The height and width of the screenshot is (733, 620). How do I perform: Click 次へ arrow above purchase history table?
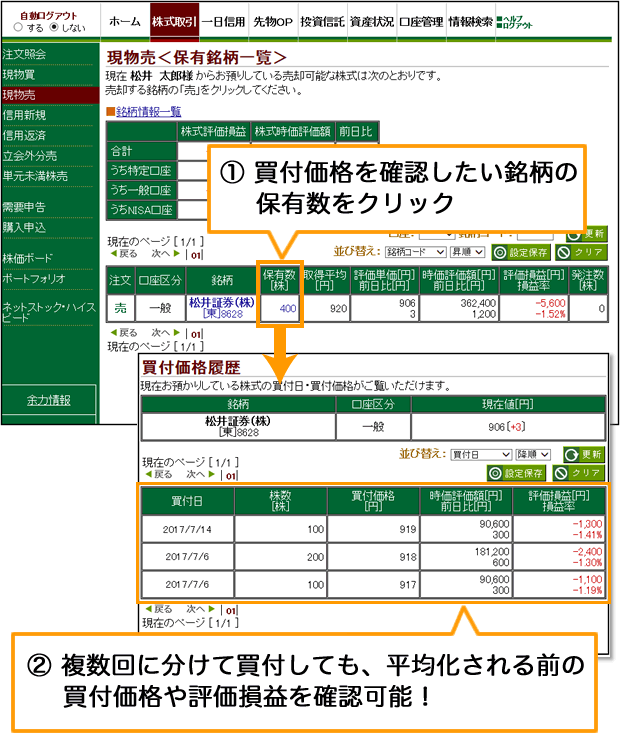click(201, 474)
